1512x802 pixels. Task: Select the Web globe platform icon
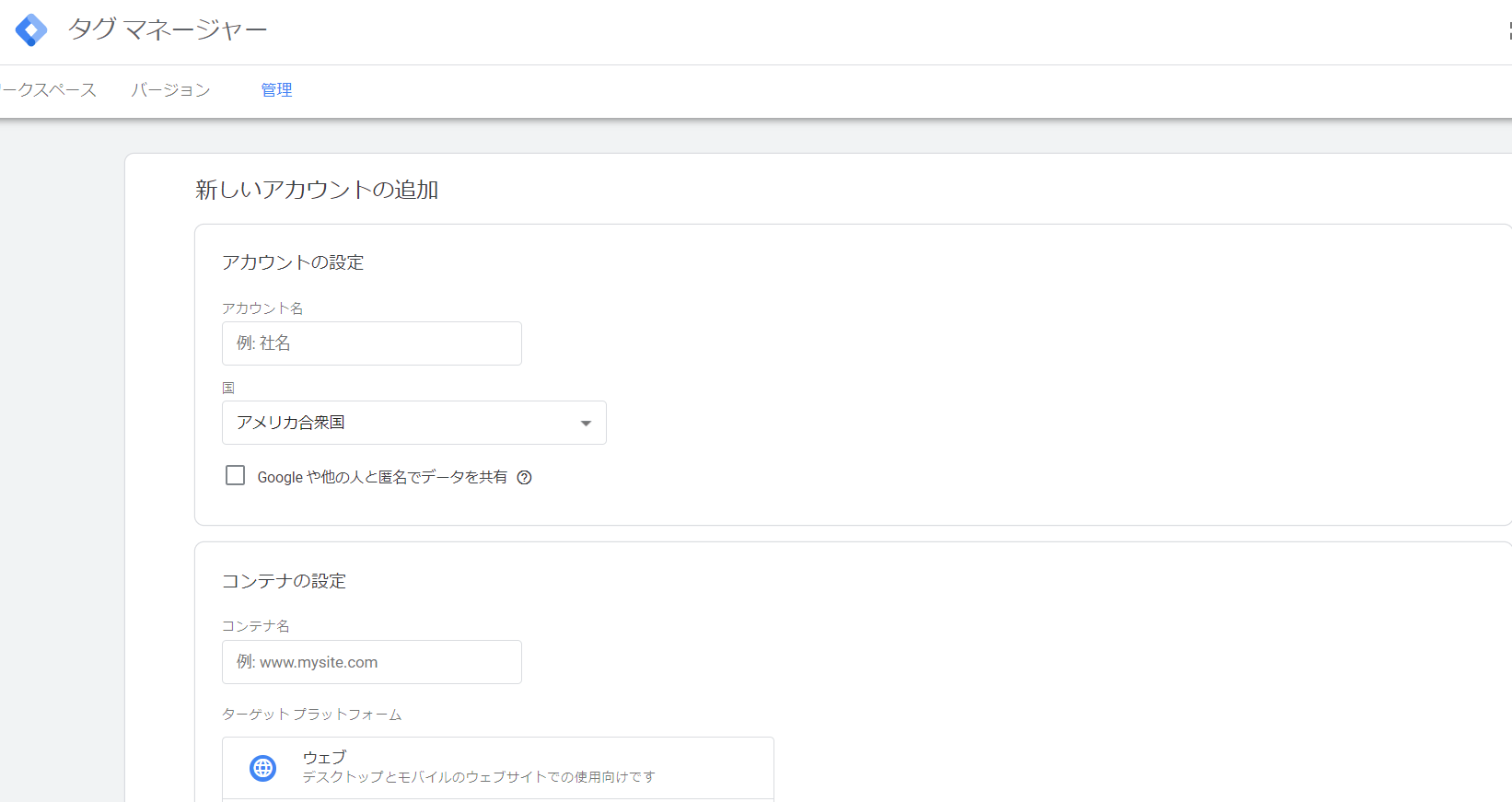point(263,768)
